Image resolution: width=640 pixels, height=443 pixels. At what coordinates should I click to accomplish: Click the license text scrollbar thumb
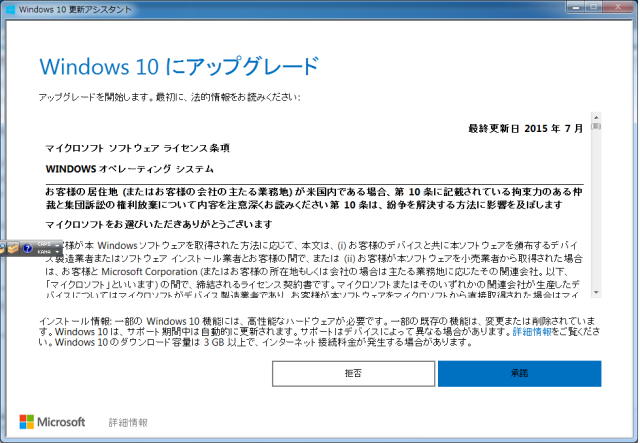(x=596, y=126)
